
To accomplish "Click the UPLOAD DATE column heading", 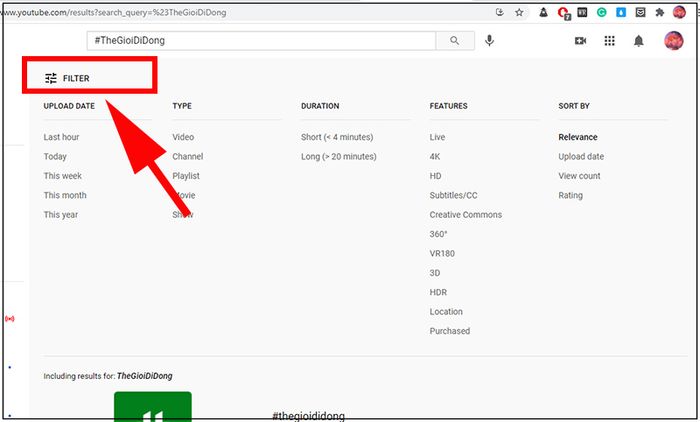I will click(69, 106).
